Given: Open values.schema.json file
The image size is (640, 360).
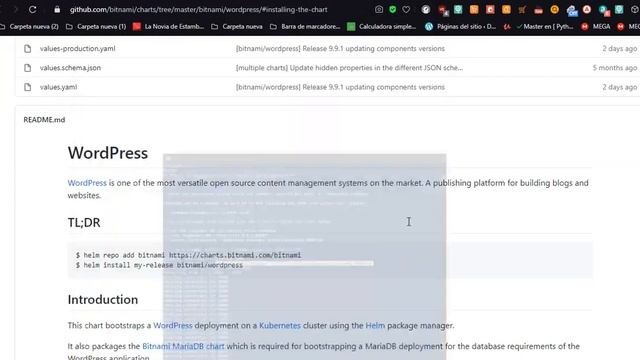Looking at the screenshot, I should tap(70, 68).
